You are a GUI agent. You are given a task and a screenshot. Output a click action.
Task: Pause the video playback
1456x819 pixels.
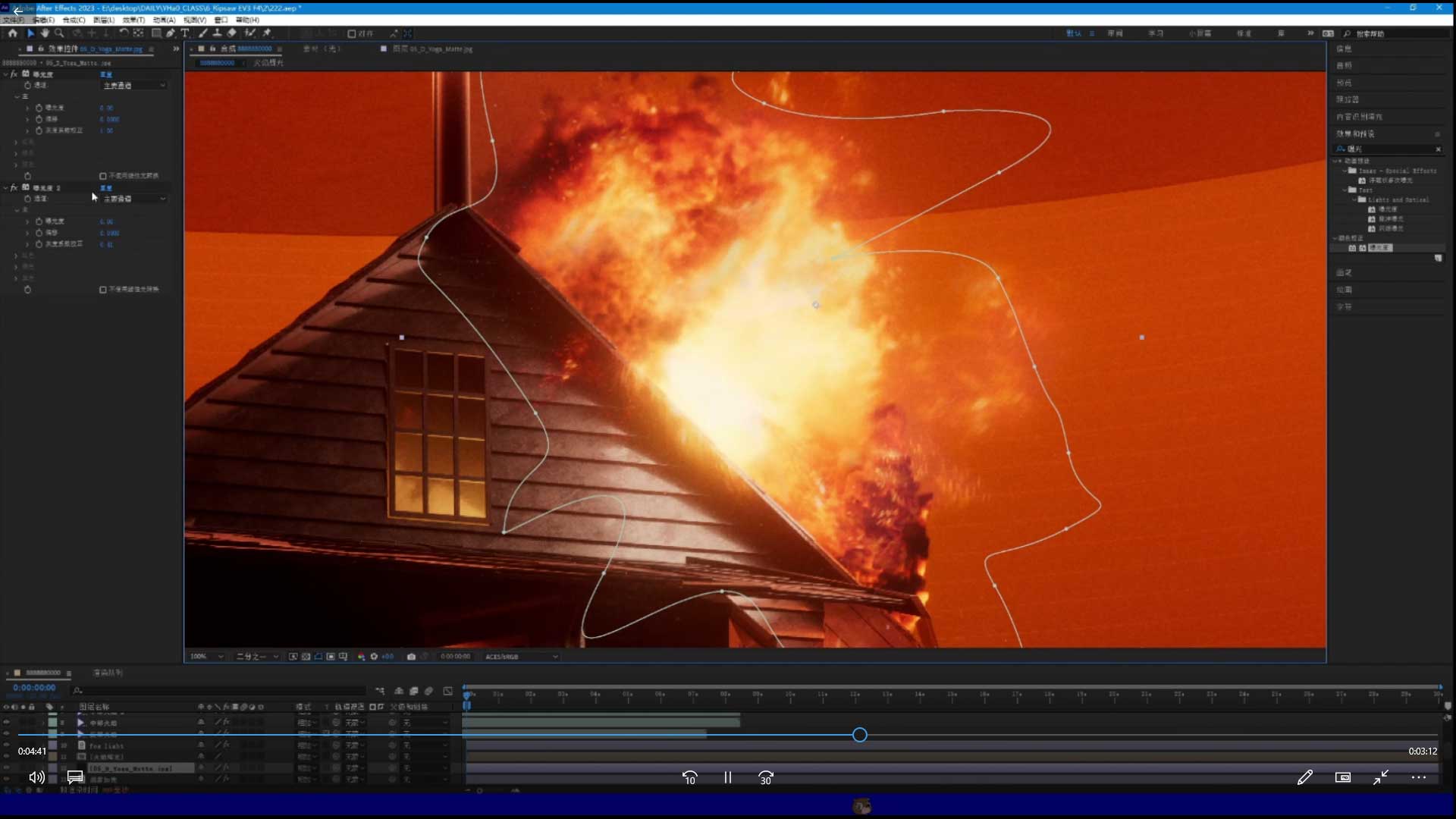click(727, 777)
